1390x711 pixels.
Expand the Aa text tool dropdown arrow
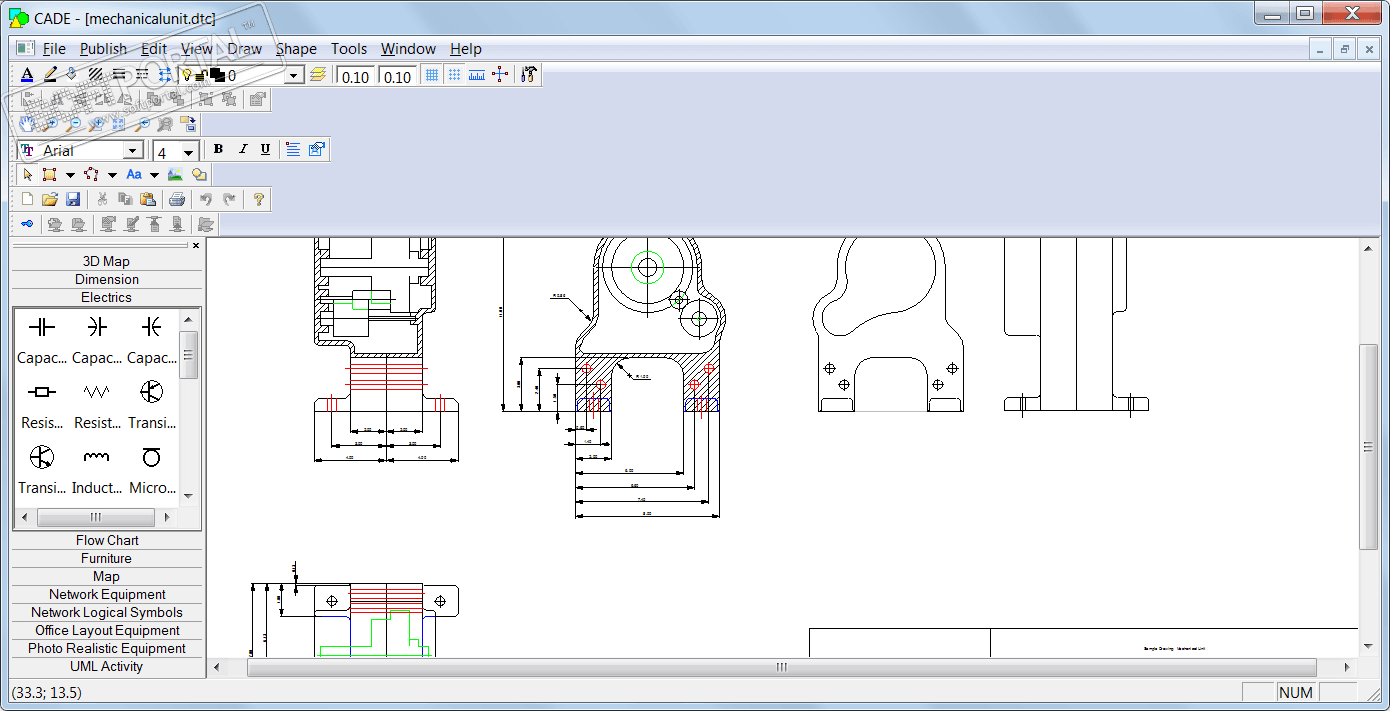pyautogui.click(x=154, y=175)
